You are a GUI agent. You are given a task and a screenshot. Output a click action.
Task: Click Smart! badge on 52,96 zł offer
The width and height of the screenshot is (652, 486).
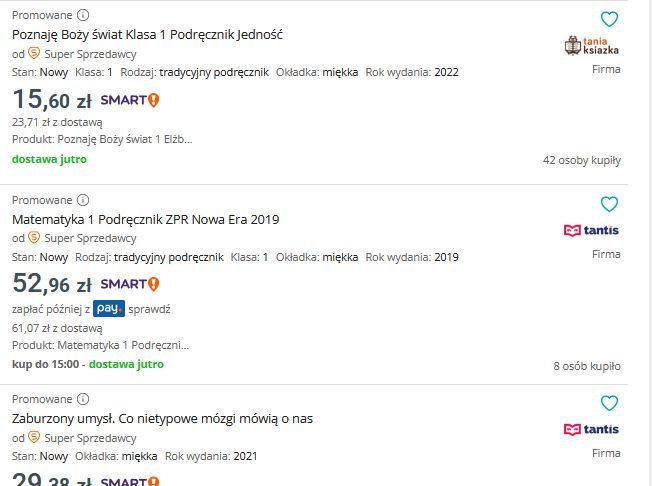coord(130,284)
